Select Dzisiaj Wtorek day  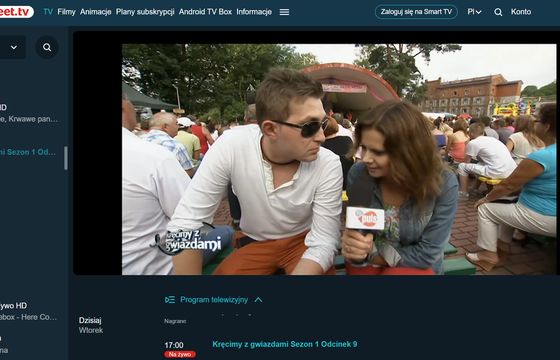pos(91,325)
